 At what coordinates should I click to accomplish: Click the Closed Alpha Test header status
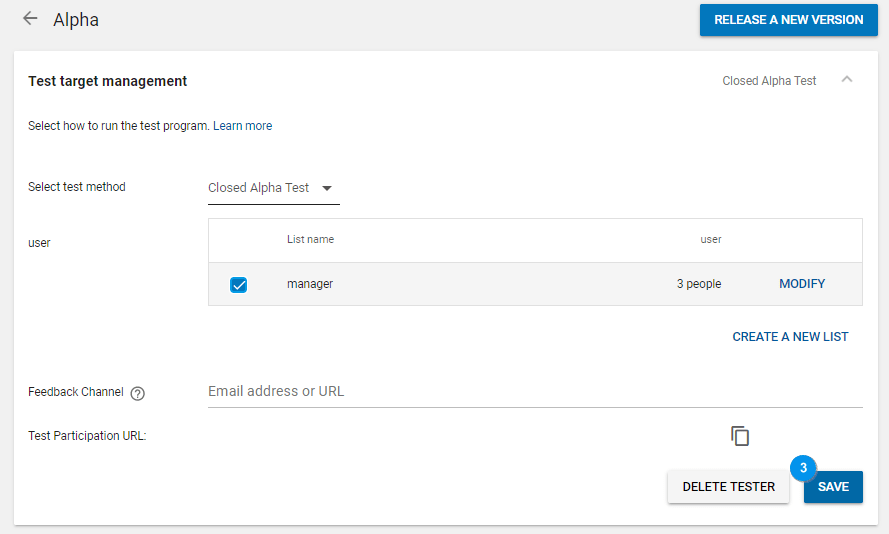click(x=769, y=81)
